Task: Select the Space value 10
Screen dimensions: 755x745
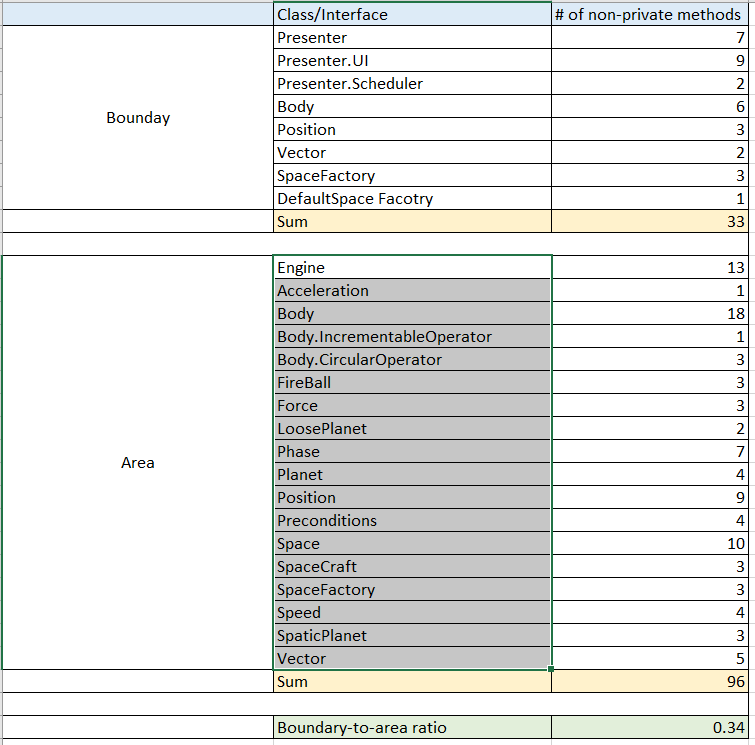Action: point(650,544)
